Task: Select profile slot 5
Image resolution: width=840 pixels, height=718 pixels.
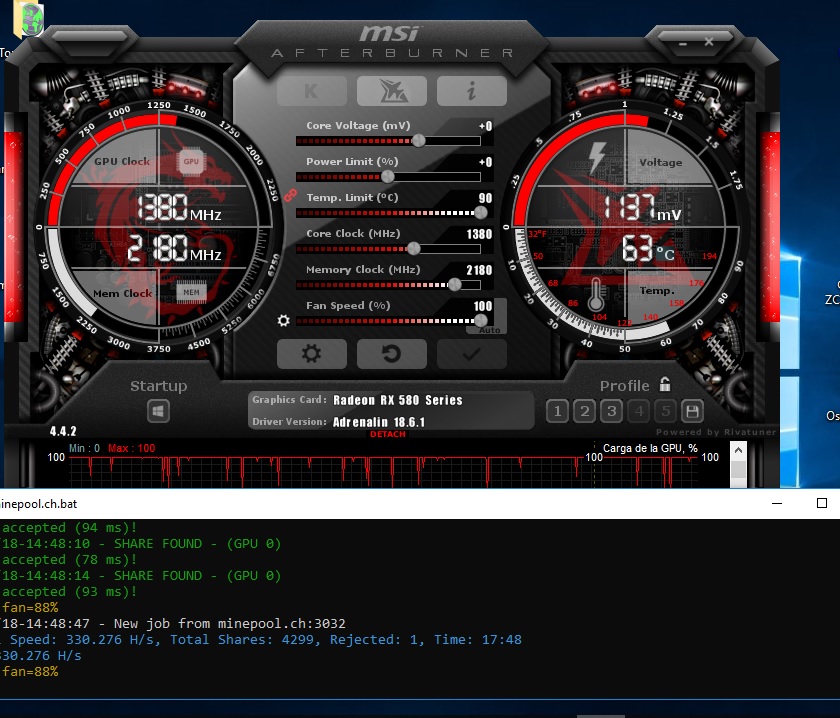Action: [x=665, y=412]
